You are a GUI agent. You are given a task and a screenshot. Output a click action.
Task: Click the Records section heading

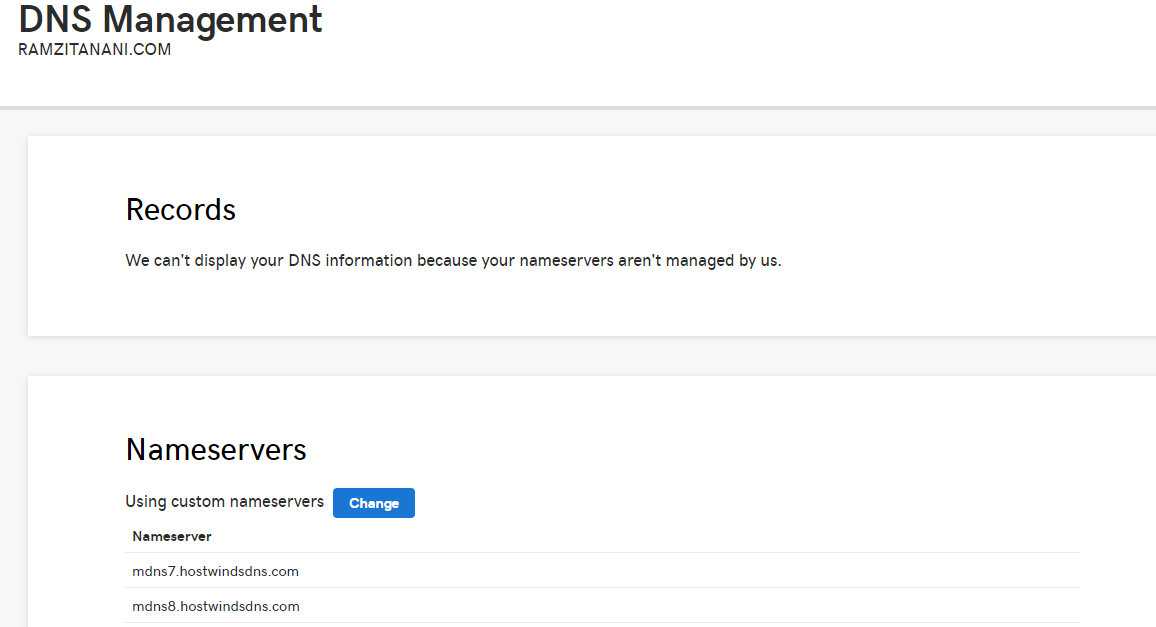181,209
